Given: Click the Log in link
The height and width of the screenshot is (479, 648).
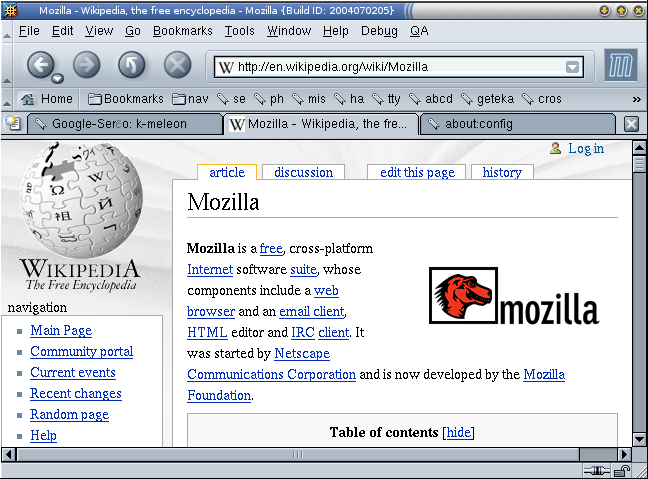Looking at the screenshot, I should 586,148.
